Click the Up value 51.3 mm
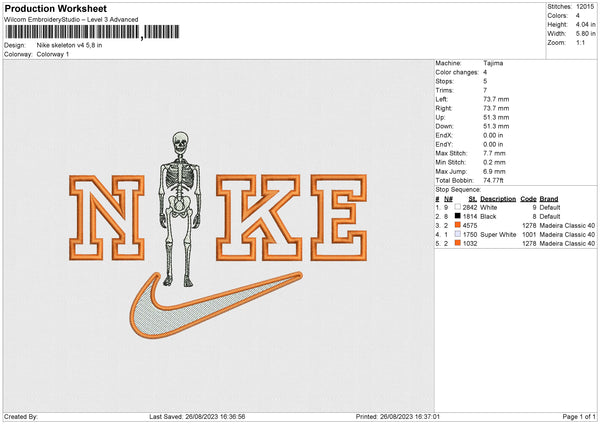Image resolution: width=600 pixels, height=424 pixels. click(496, 117)
